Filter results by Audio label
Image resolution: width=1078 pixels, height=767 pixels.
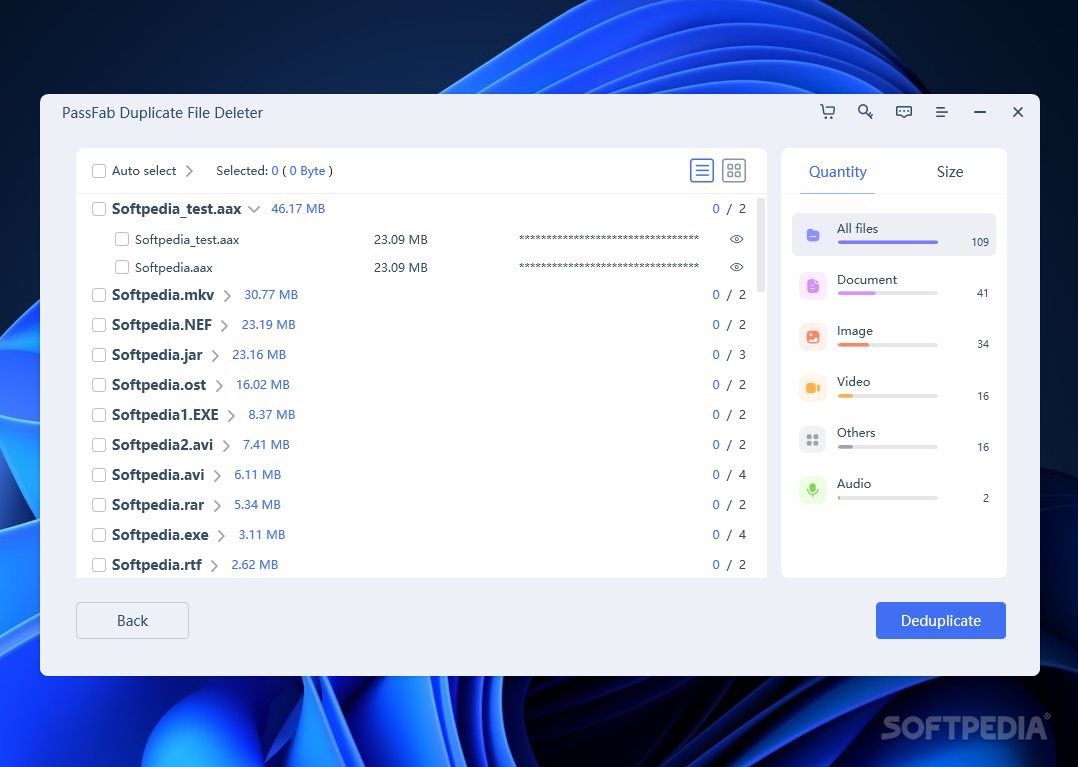coord(854,483)
